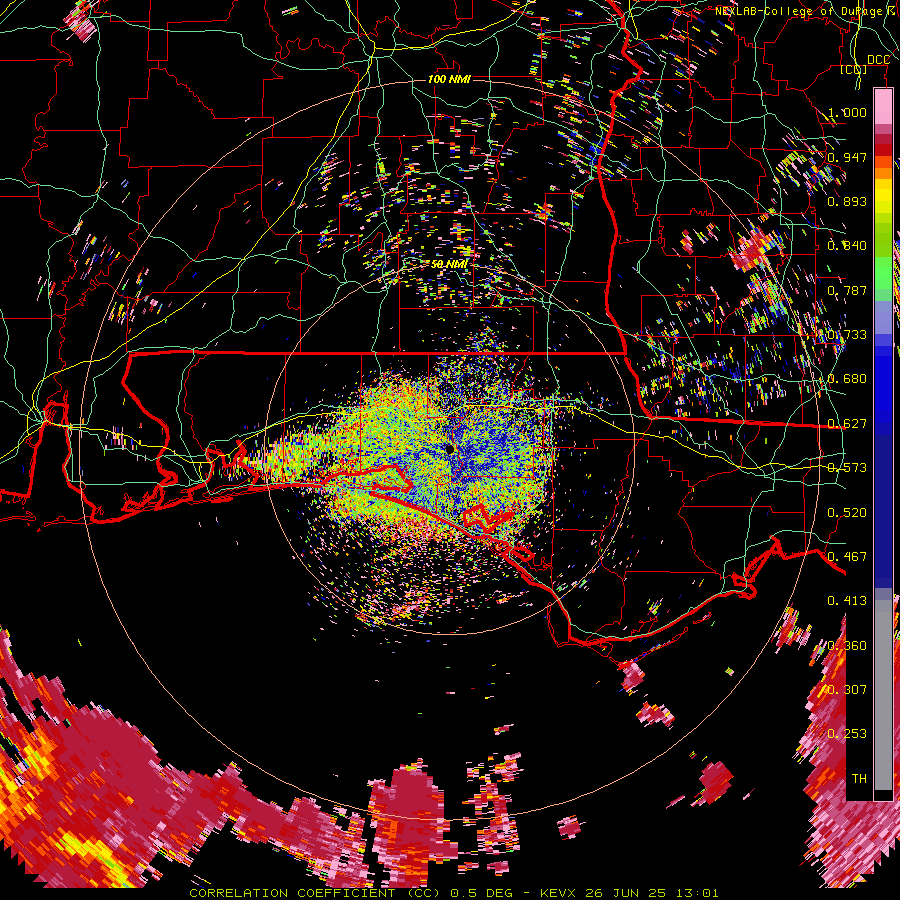Click the 0.627 scale value

pyautogui.click(x=847, y=424)
